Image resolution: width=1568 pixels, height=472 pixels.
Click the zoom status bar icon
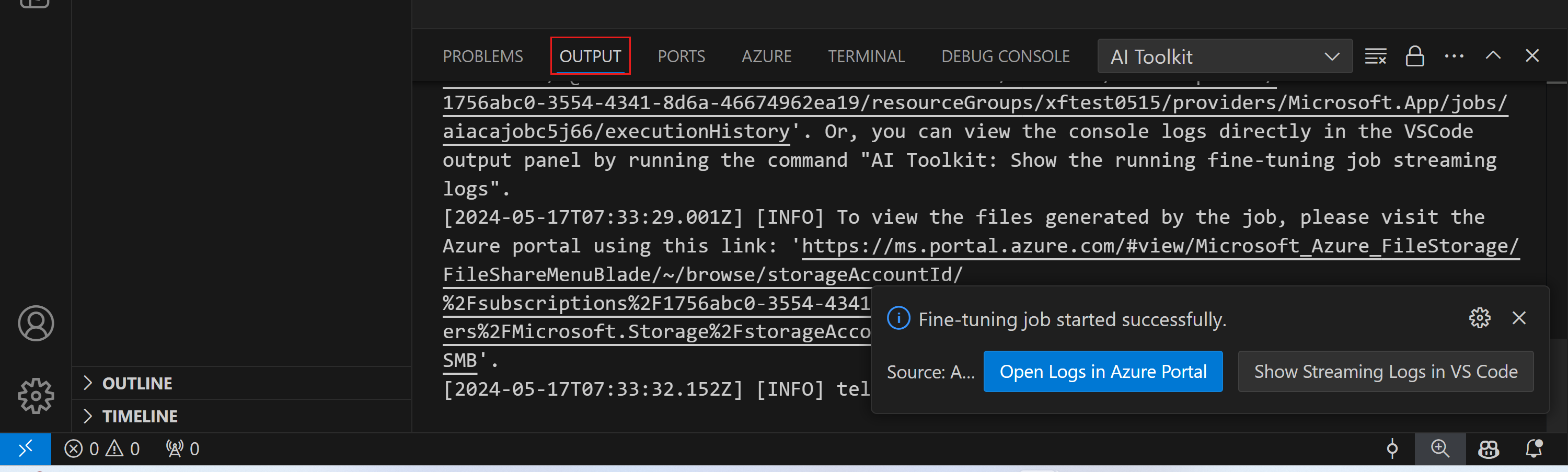tap(1439, 449)
